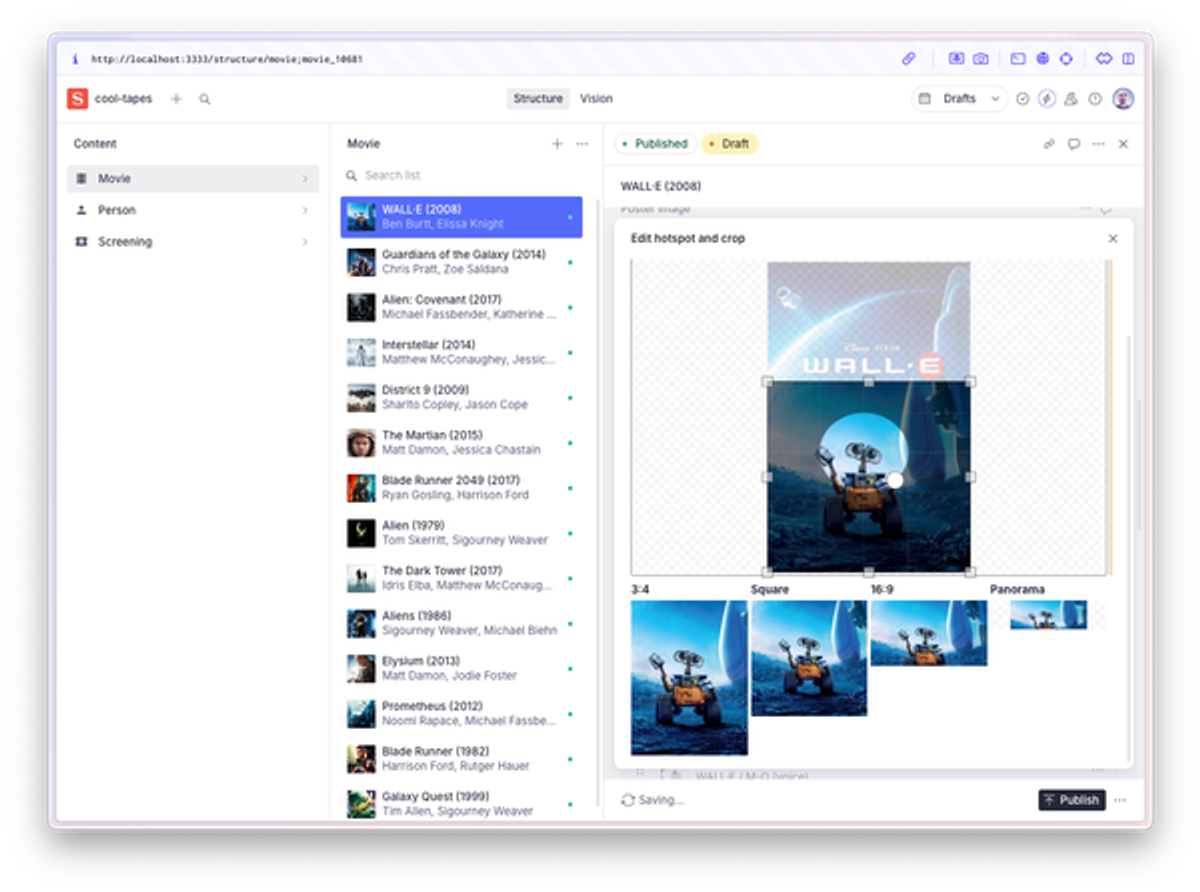Viewport: 1200px width, 892px height.
Task: Close the WALL·E document pane
Action: (x=1123, y=144)
